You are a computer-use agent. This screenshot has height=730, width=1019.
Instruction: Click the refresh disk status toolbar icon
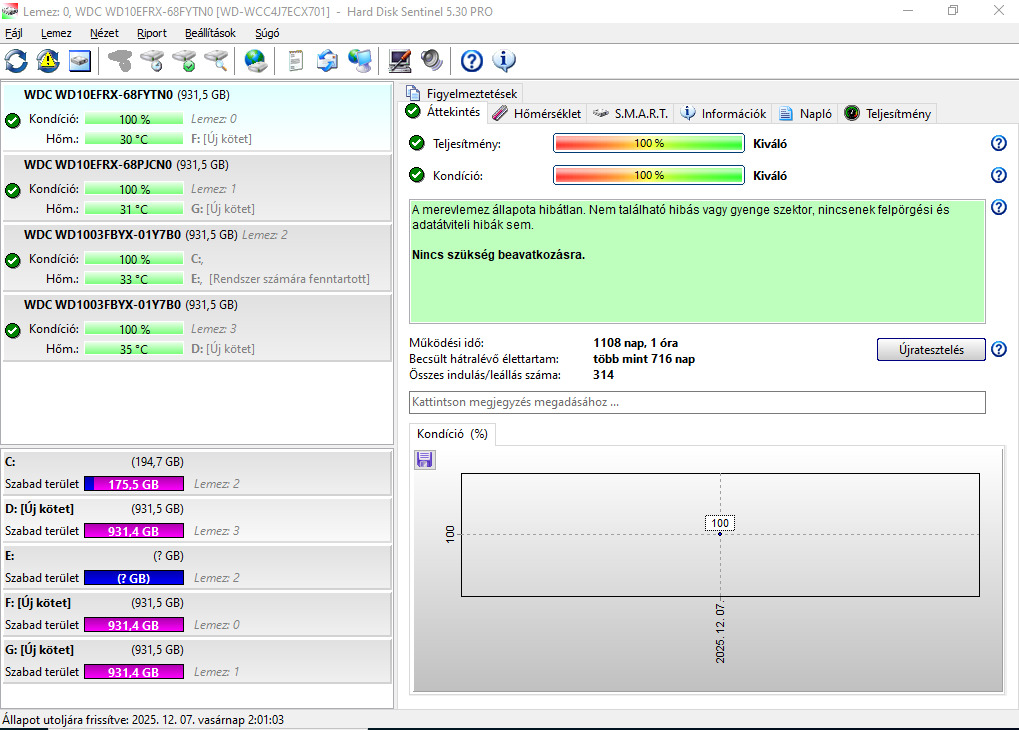pyautogui.click(x=16, y=61)
